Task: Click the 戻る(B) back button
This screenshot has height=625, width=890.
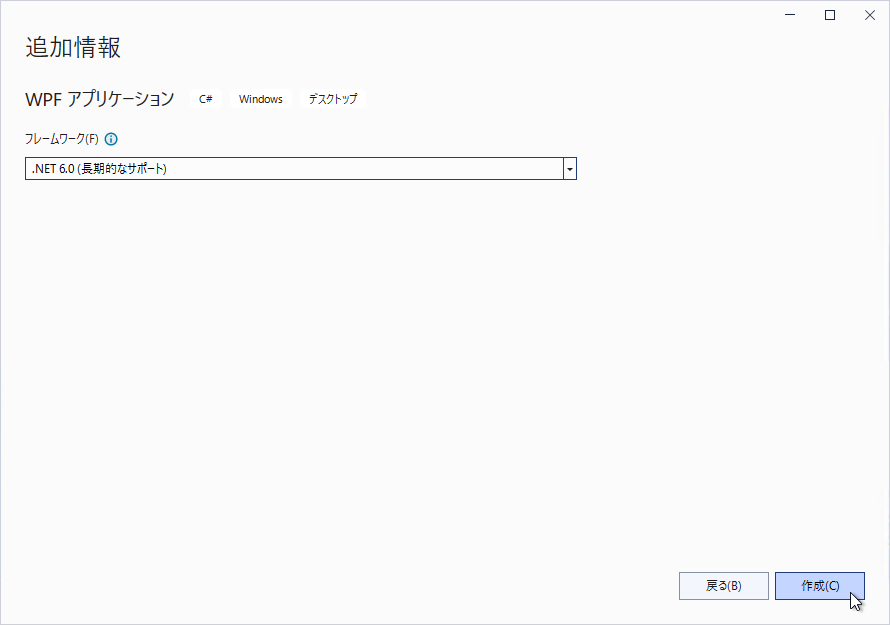Action: pyautogui.click(x=724, y=586)
